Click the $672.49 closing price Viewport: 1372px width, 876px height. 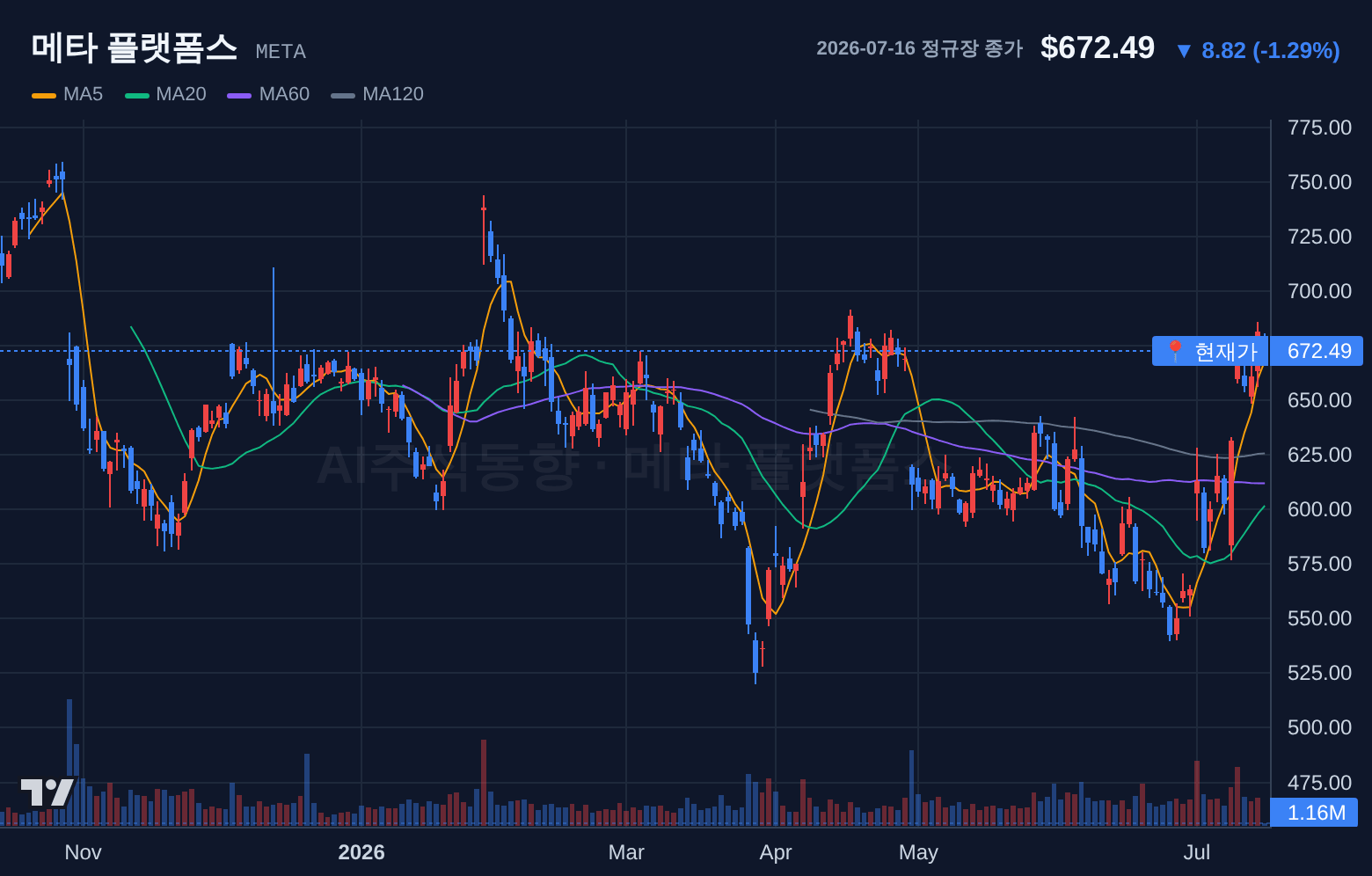click(x=1098, y=47)
